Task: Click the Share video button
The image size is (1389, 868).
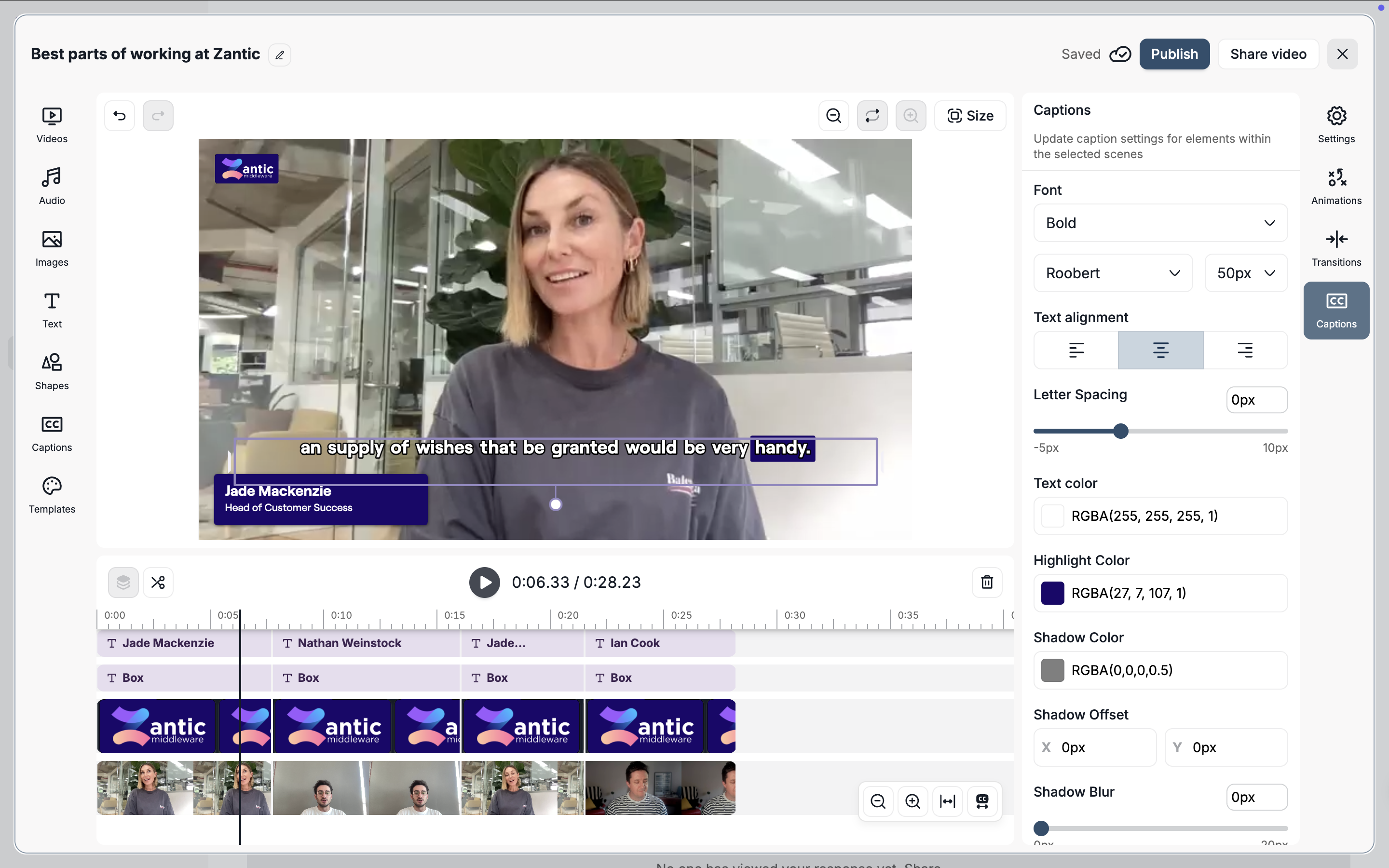Action: (x=1268, y=54)
